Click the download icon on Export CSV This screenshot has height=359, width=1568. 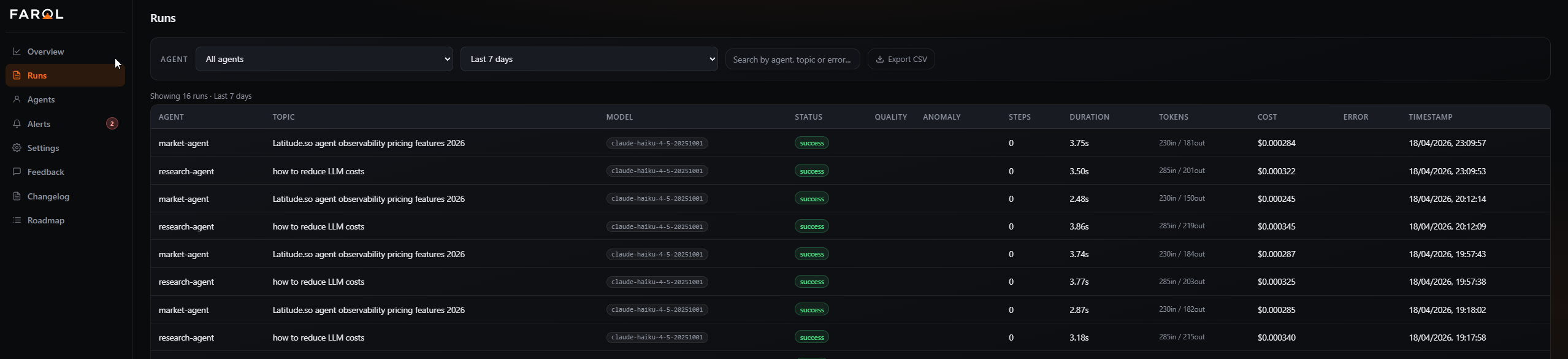click(x=879, y=60)
